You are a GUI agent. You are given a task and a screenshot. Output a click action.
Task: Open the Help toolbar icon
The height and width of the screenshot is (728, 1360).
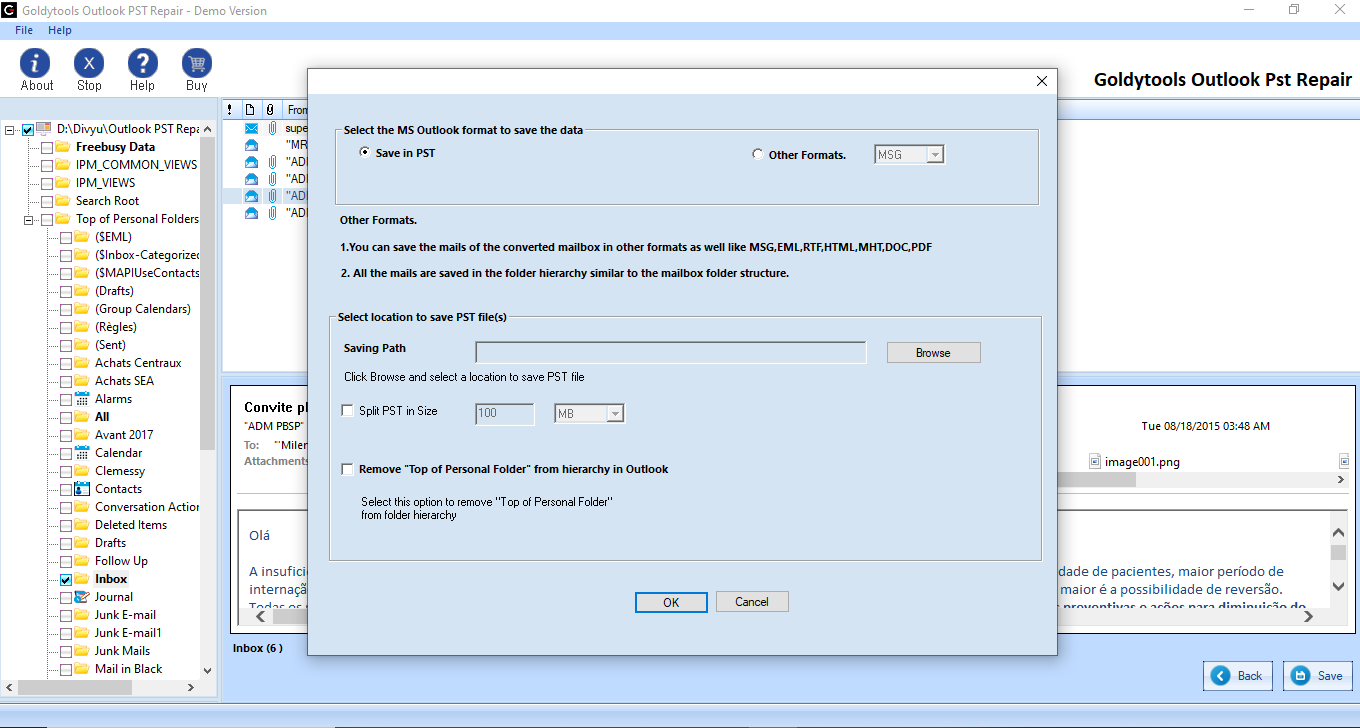(143, 63)
